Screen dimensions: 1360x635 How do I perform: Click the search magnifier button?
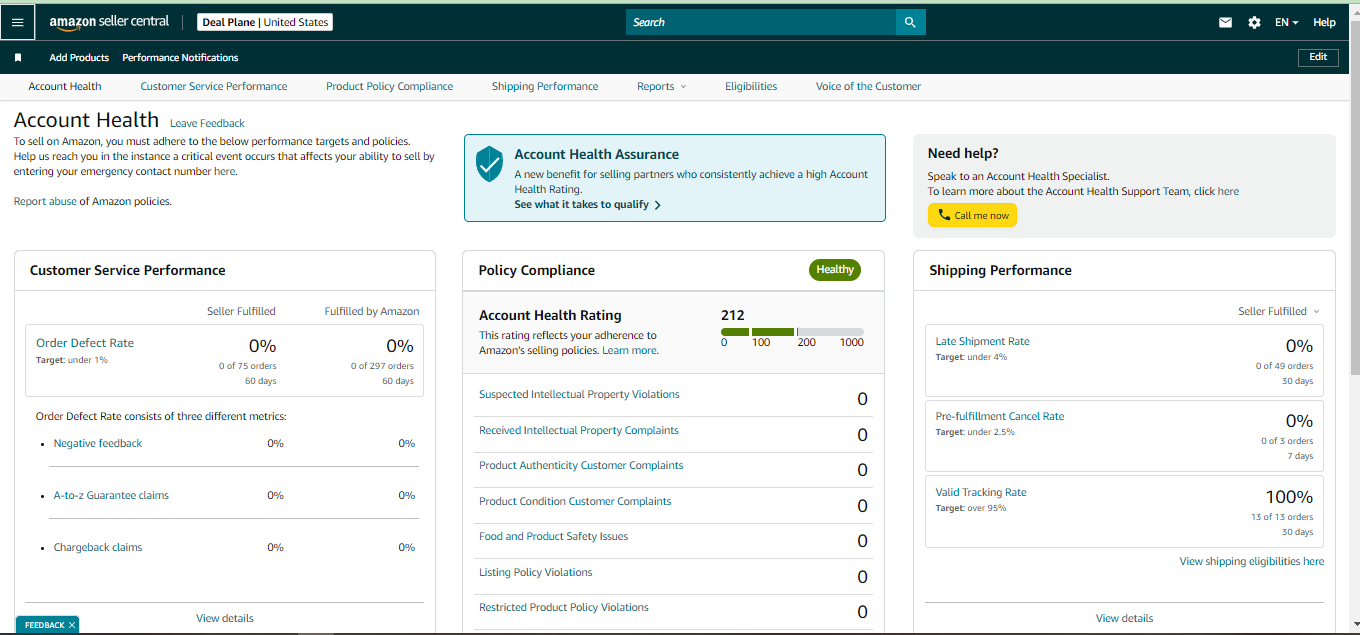(910, 22)
